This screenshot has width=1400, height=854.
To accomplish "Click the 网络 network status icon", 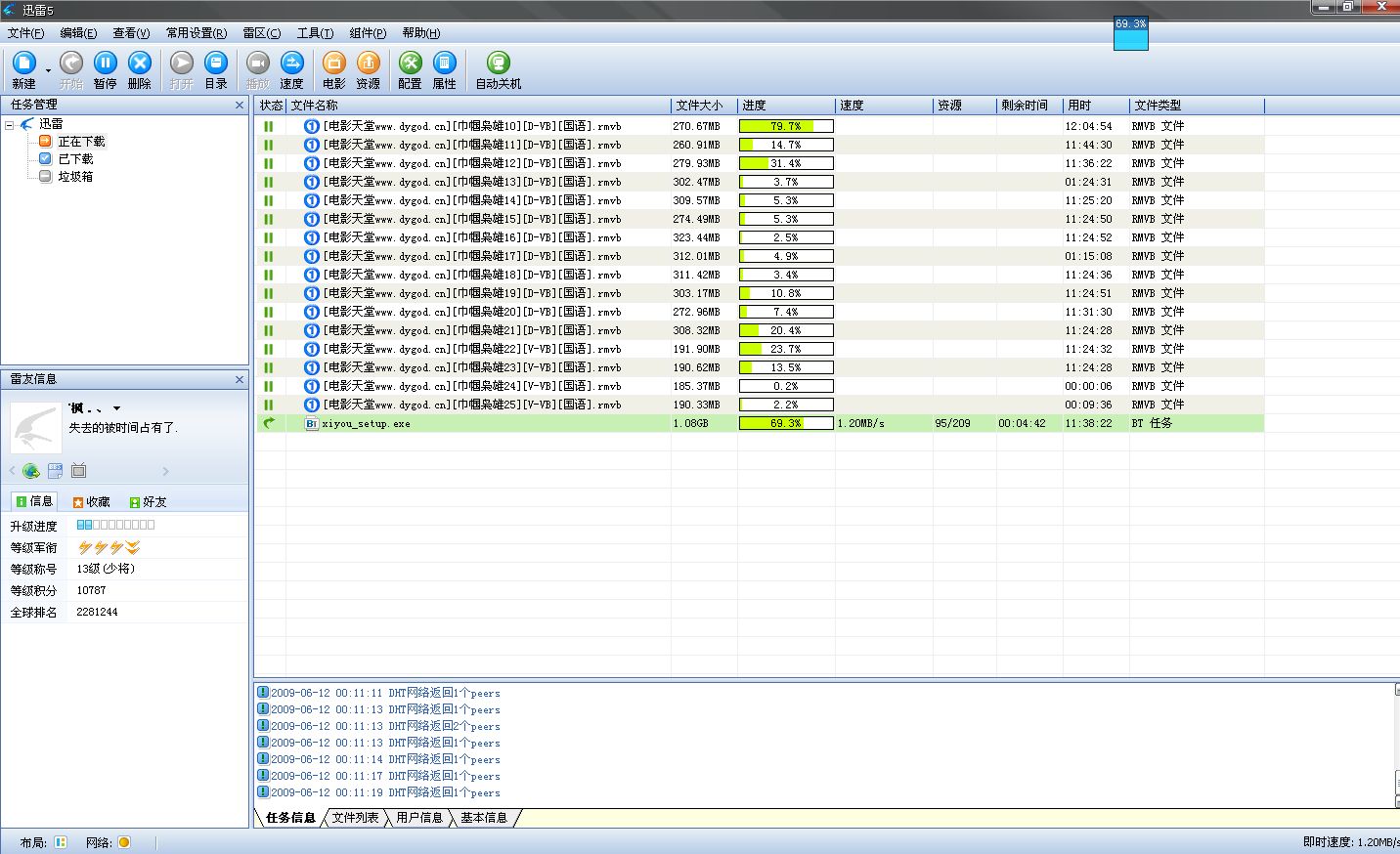I will [x=124, y=842].
